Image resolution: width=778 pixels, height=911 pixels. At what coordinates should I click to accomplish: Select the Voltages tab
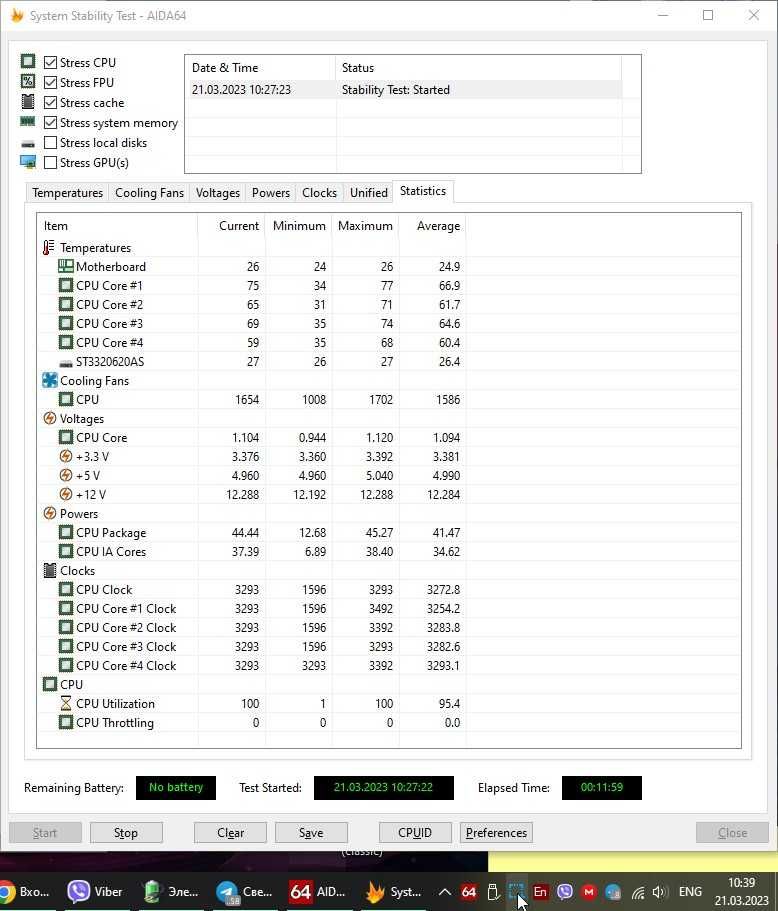218,192
